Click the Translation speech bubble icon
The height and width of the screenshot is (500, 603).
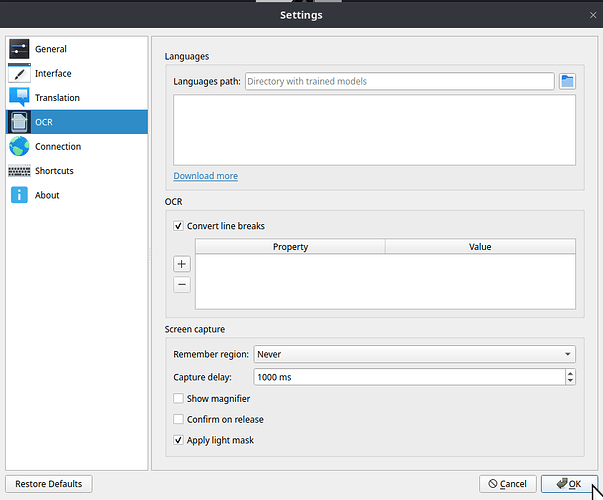pos(19,98)
